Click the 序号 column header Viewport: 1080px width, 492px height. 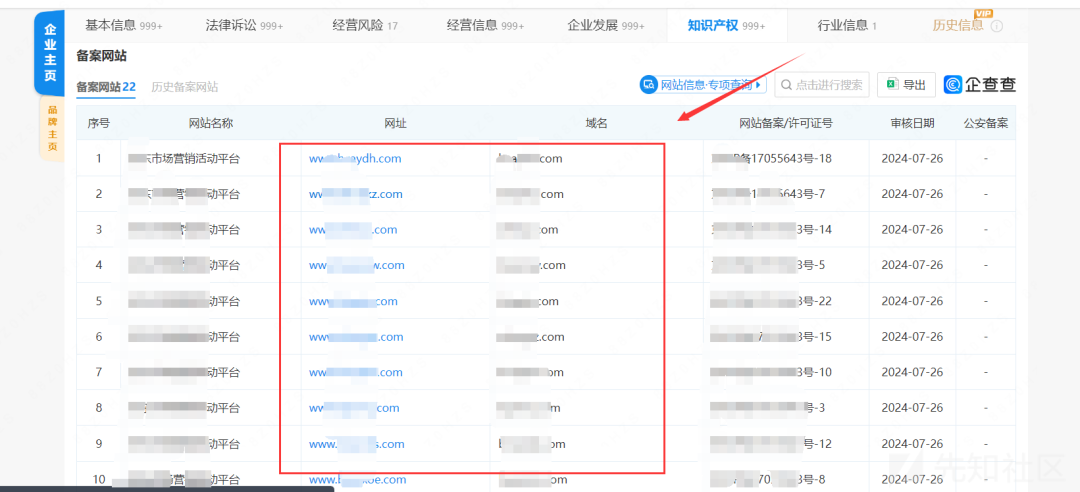click(98, 123)
